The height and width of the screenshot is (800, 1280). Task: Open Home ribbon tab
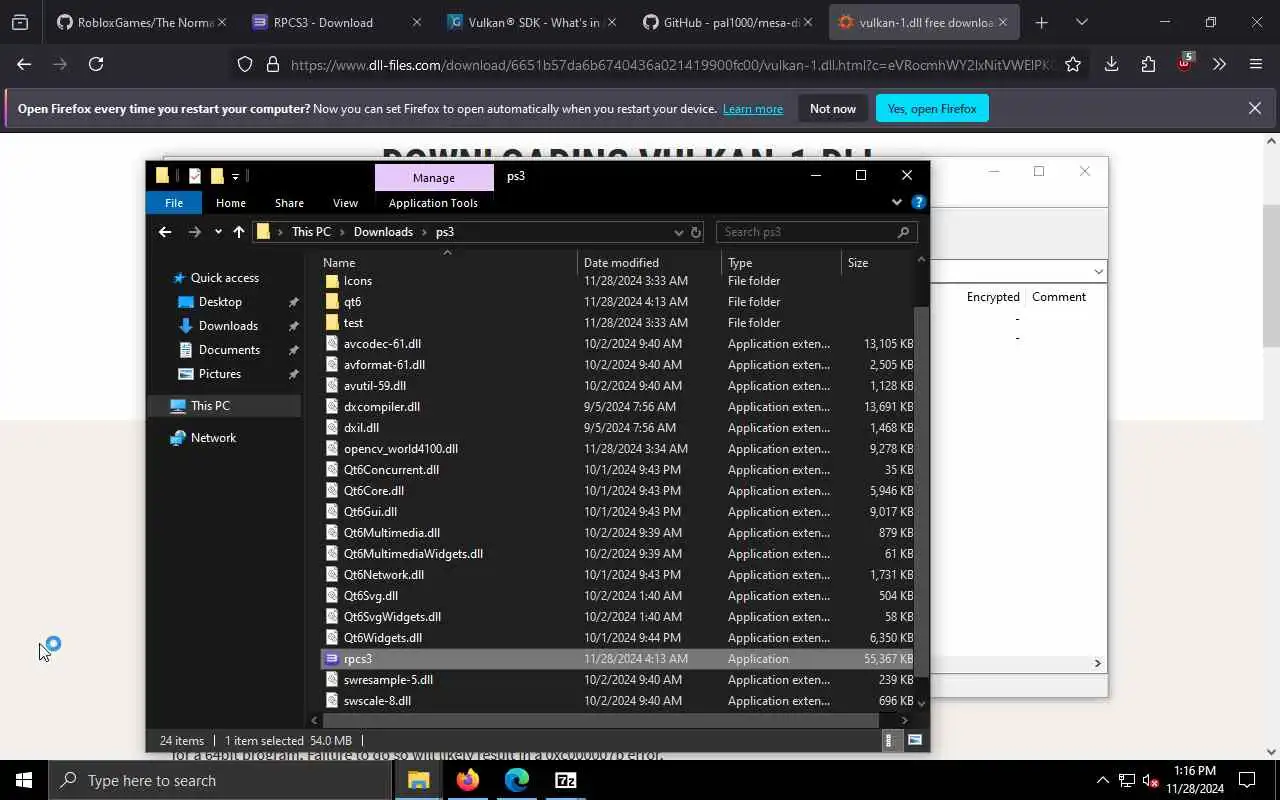pos(231,203)
